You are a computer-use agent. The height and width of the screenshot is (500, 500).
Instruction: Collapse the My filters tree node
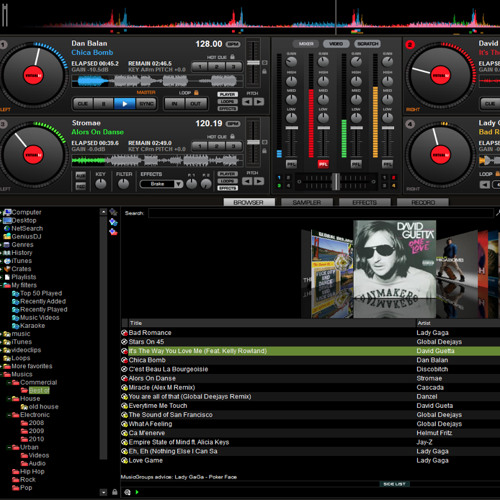point(1,285)
